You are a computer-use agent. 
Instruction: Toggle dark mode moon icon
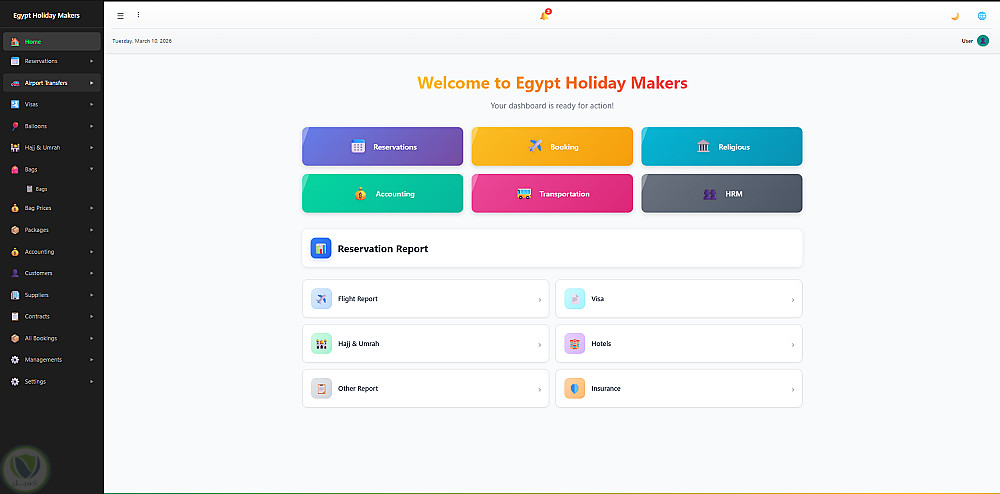pos(955,16)
